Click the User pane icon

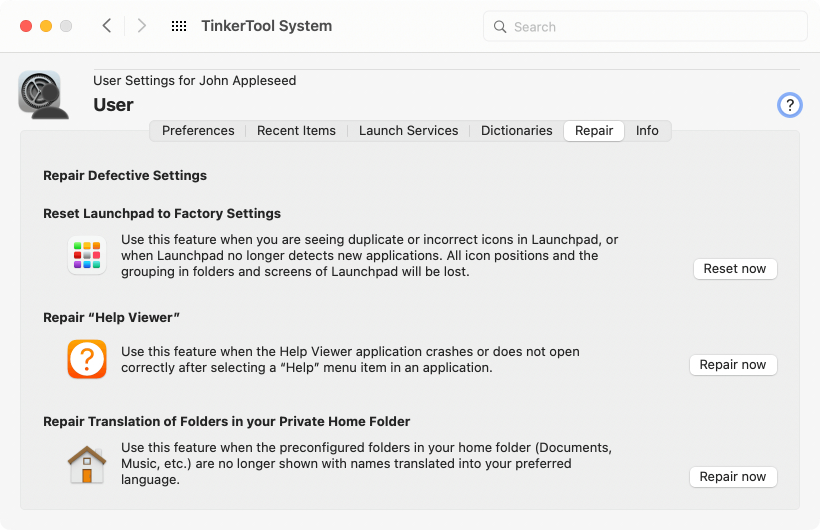pyautogui.click(x=43, y=95)
